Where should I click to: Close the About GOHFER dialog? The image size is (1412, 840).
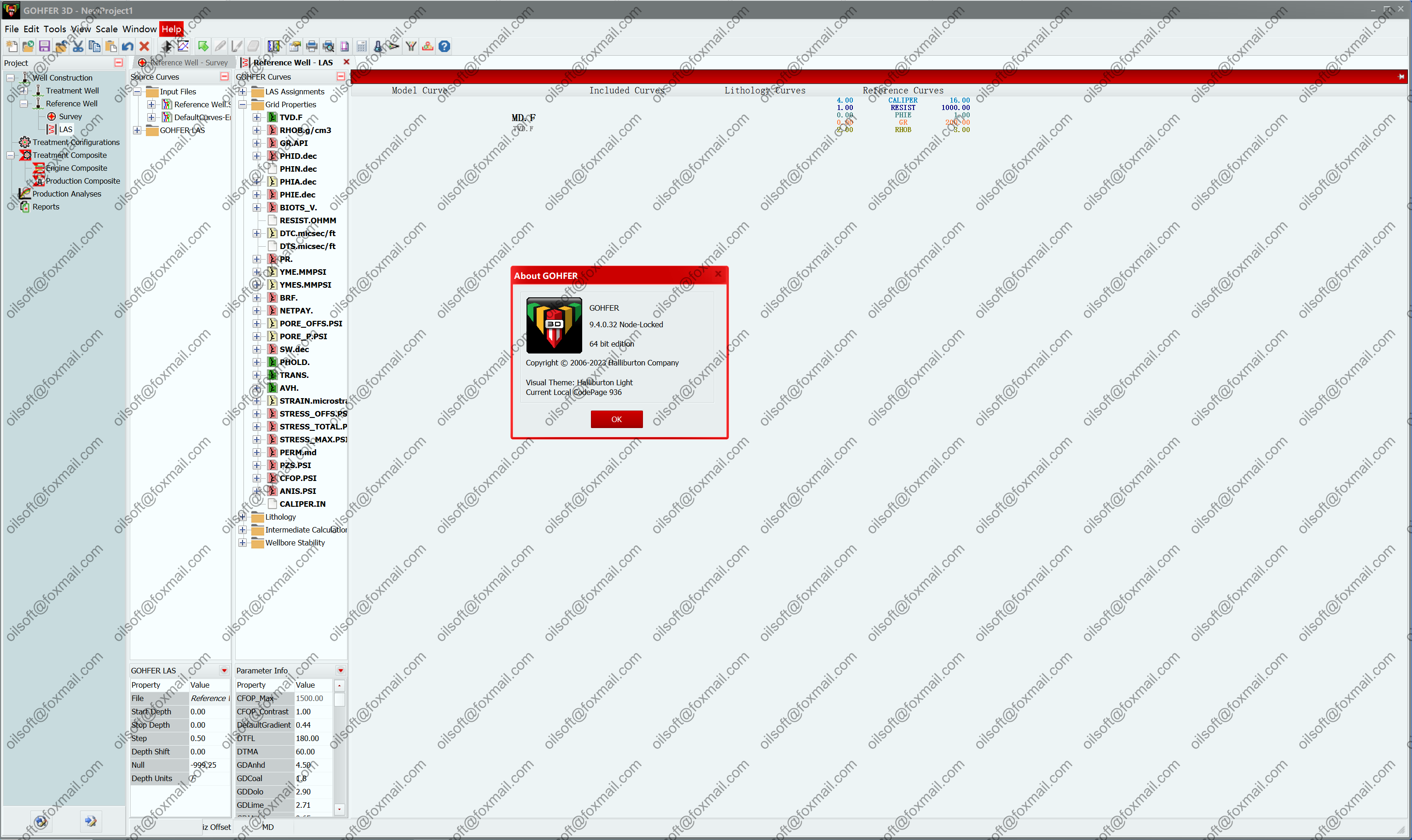click(x=718, y=274)
